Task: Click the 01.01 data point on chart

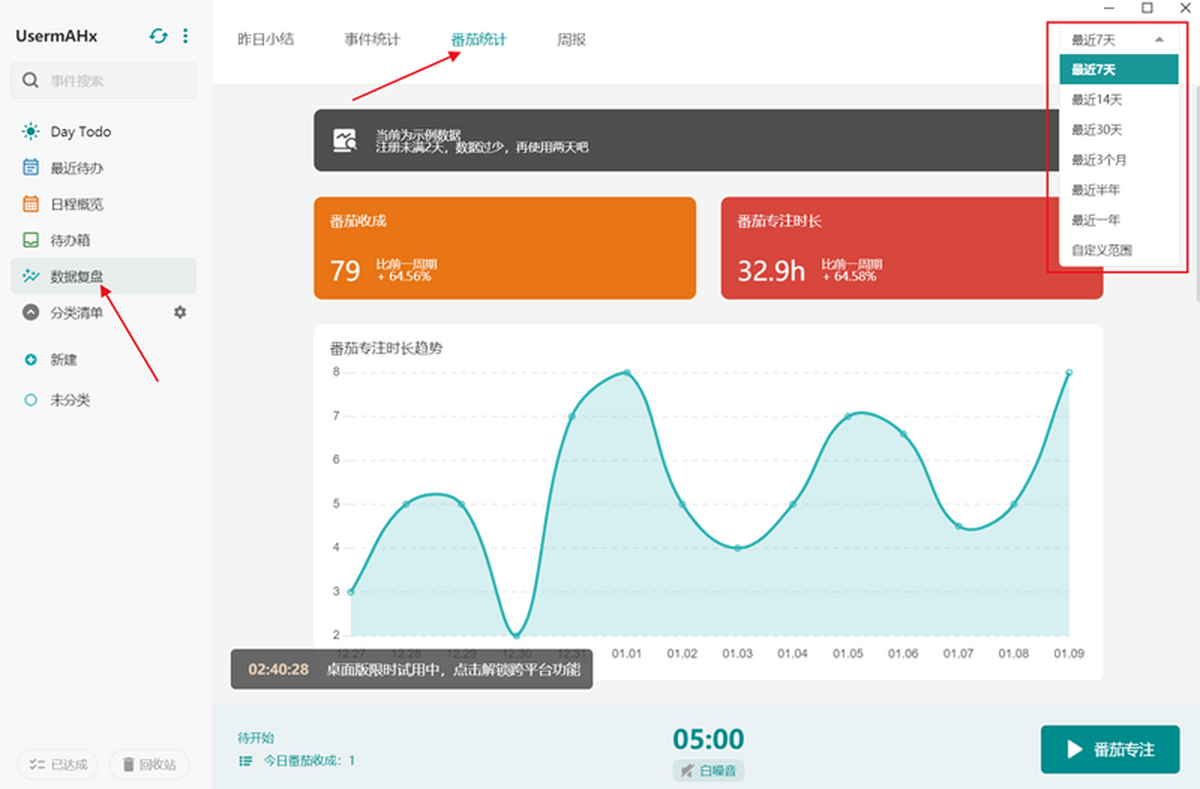Action: click(x=627, y=372)
